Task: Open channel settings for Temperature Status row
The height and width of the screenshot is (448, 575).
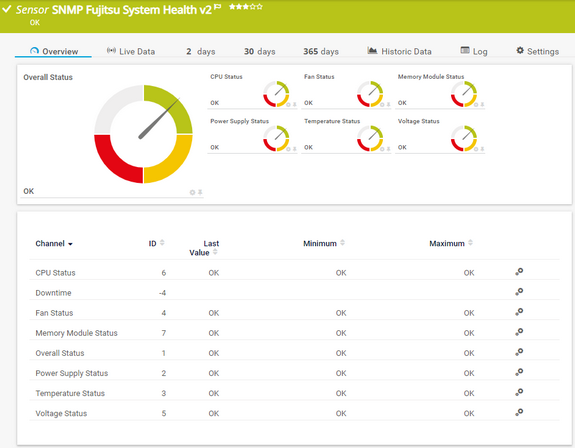Action: (519, 392)
